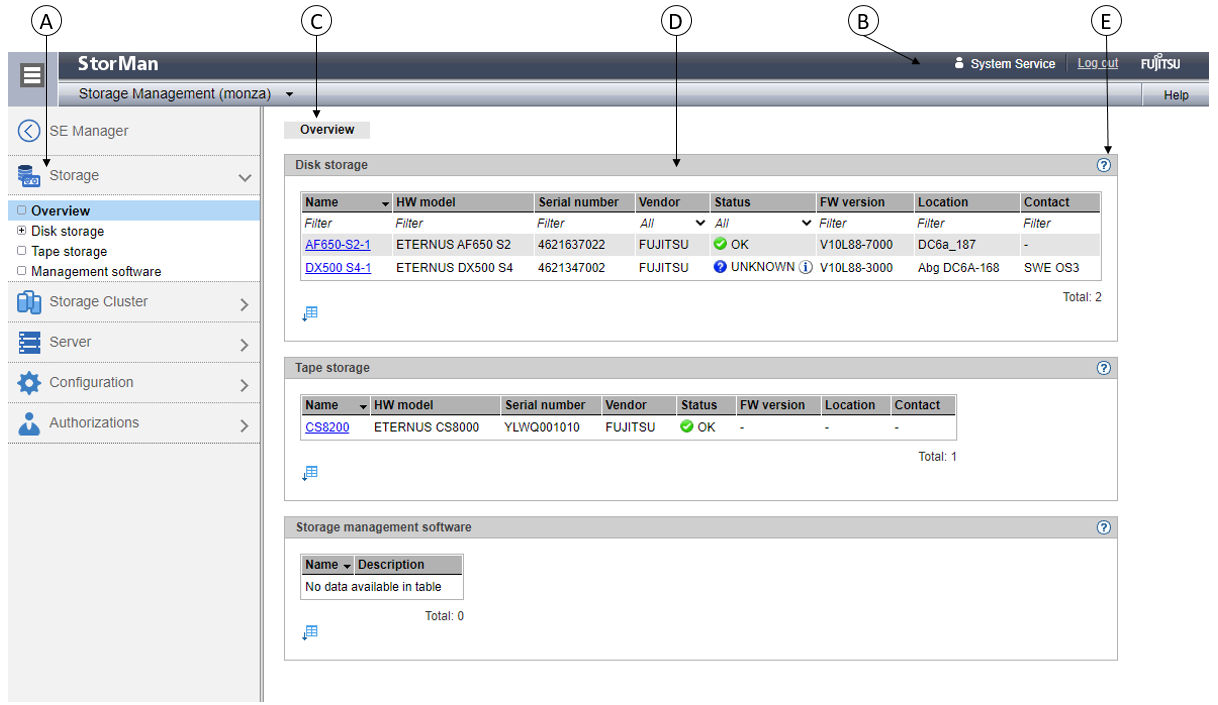Open help for Tape storage panel
This screenshot has width=1218, height=705.
tap(1104, 368)
